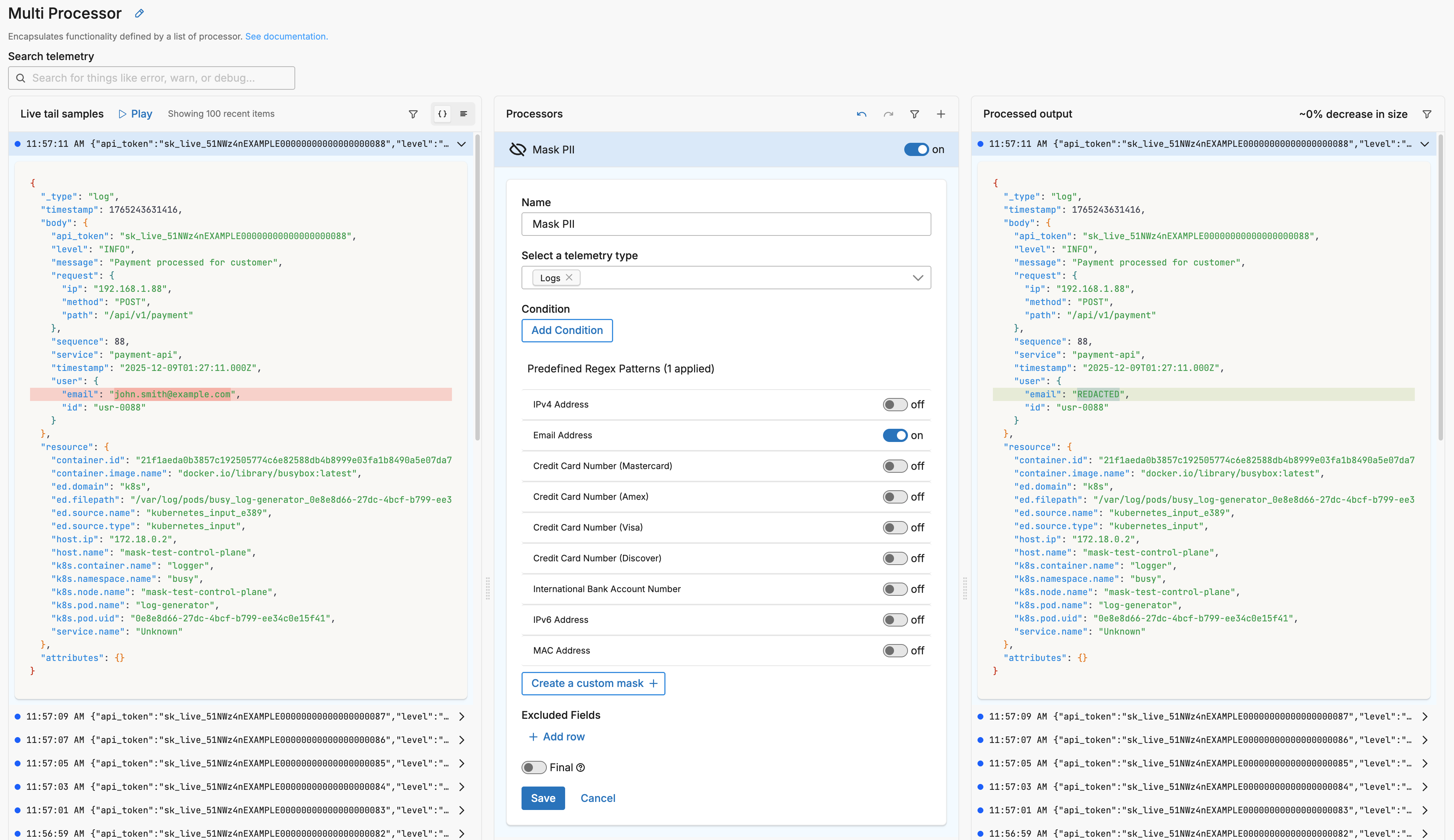Click the undo arrow in Processors header
This screenshot has height=840, width=1454.
[x=861, y=114]
